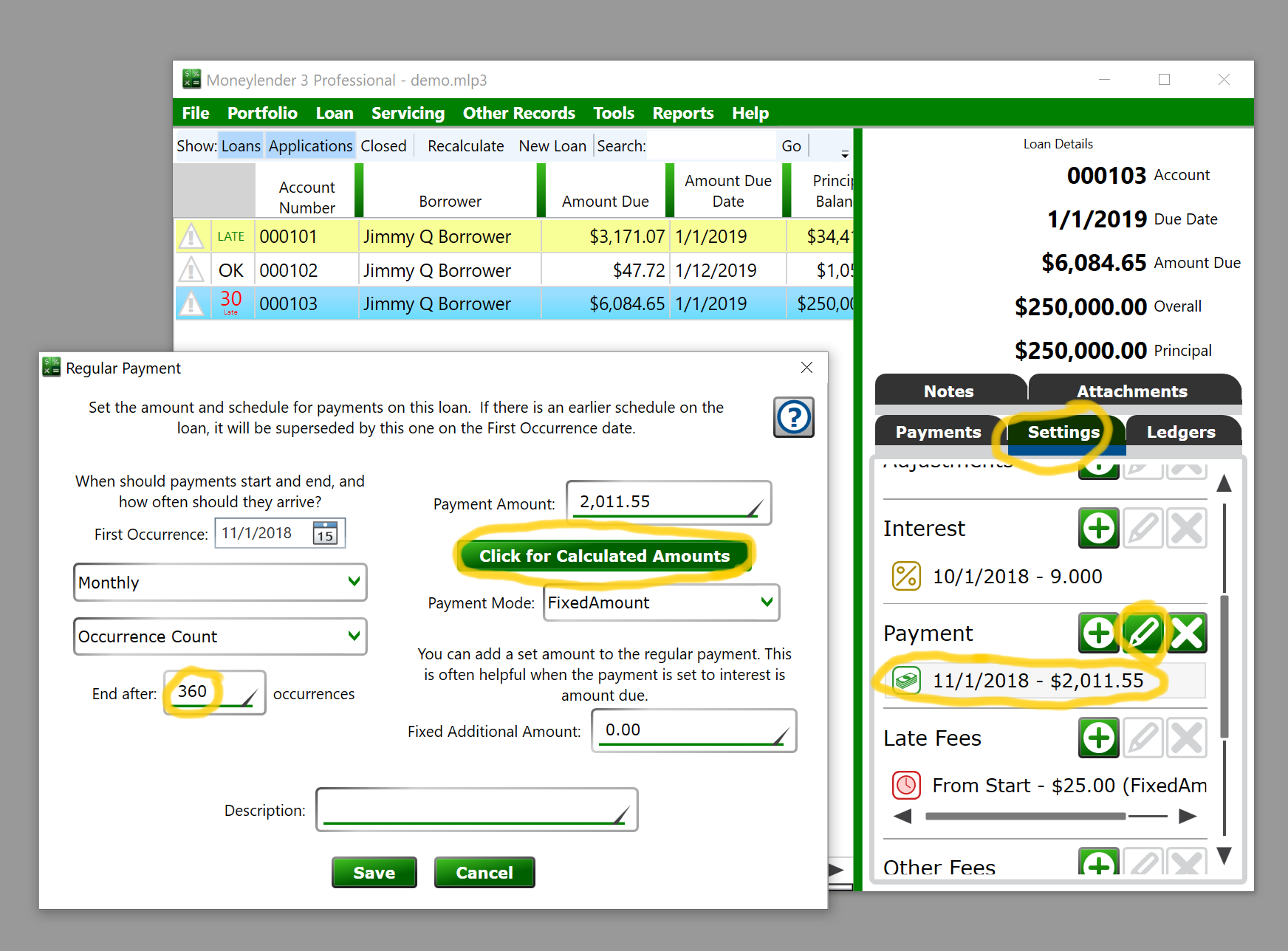
Task: Sort by Amount Due Date column header
Action: pos(727,190)
